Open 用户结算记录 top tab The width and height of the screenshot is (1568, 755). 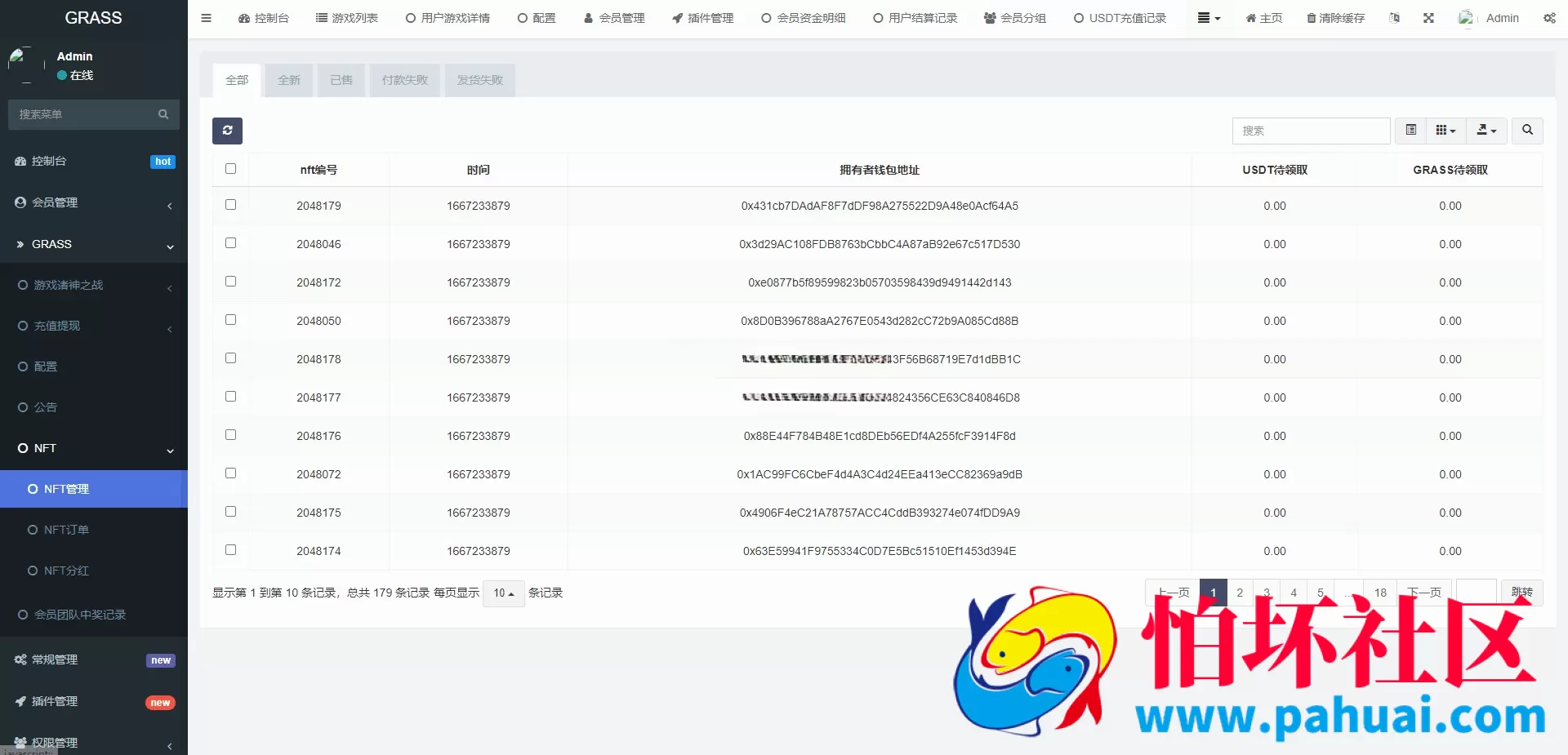tap(915, 18)
